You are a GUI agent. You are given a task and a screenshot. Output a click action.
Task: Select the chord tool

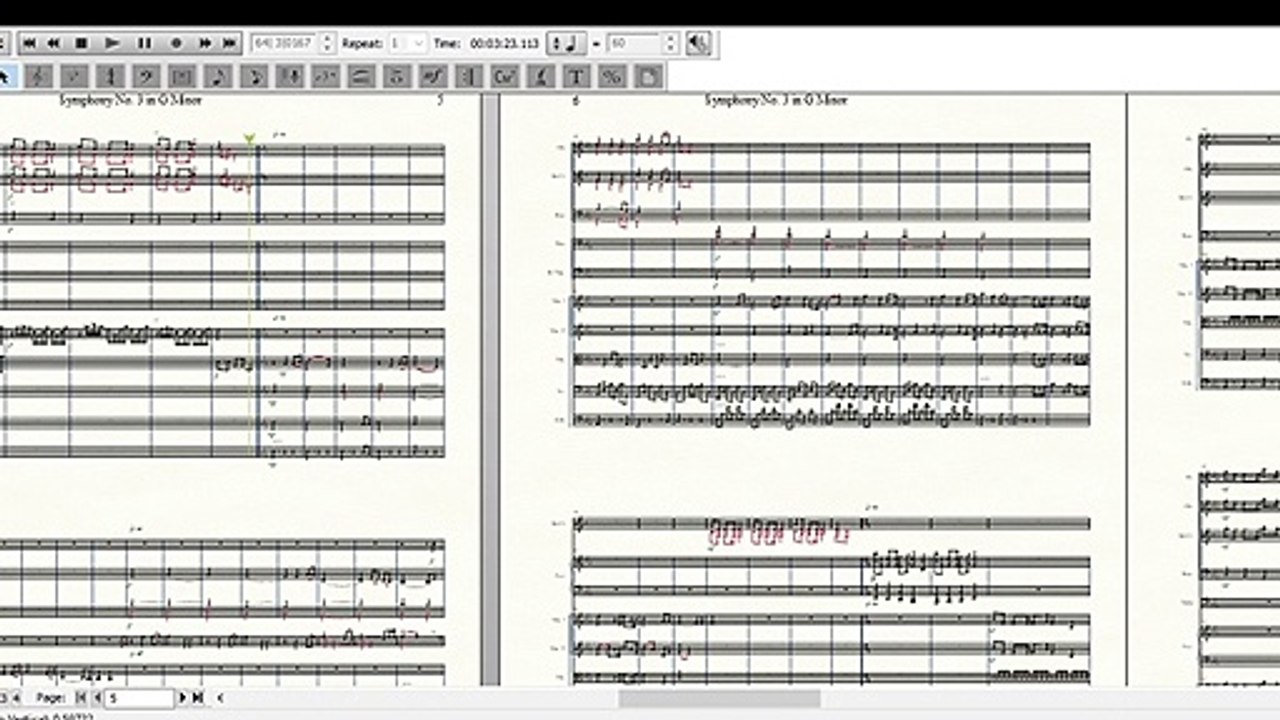[505, 76]
